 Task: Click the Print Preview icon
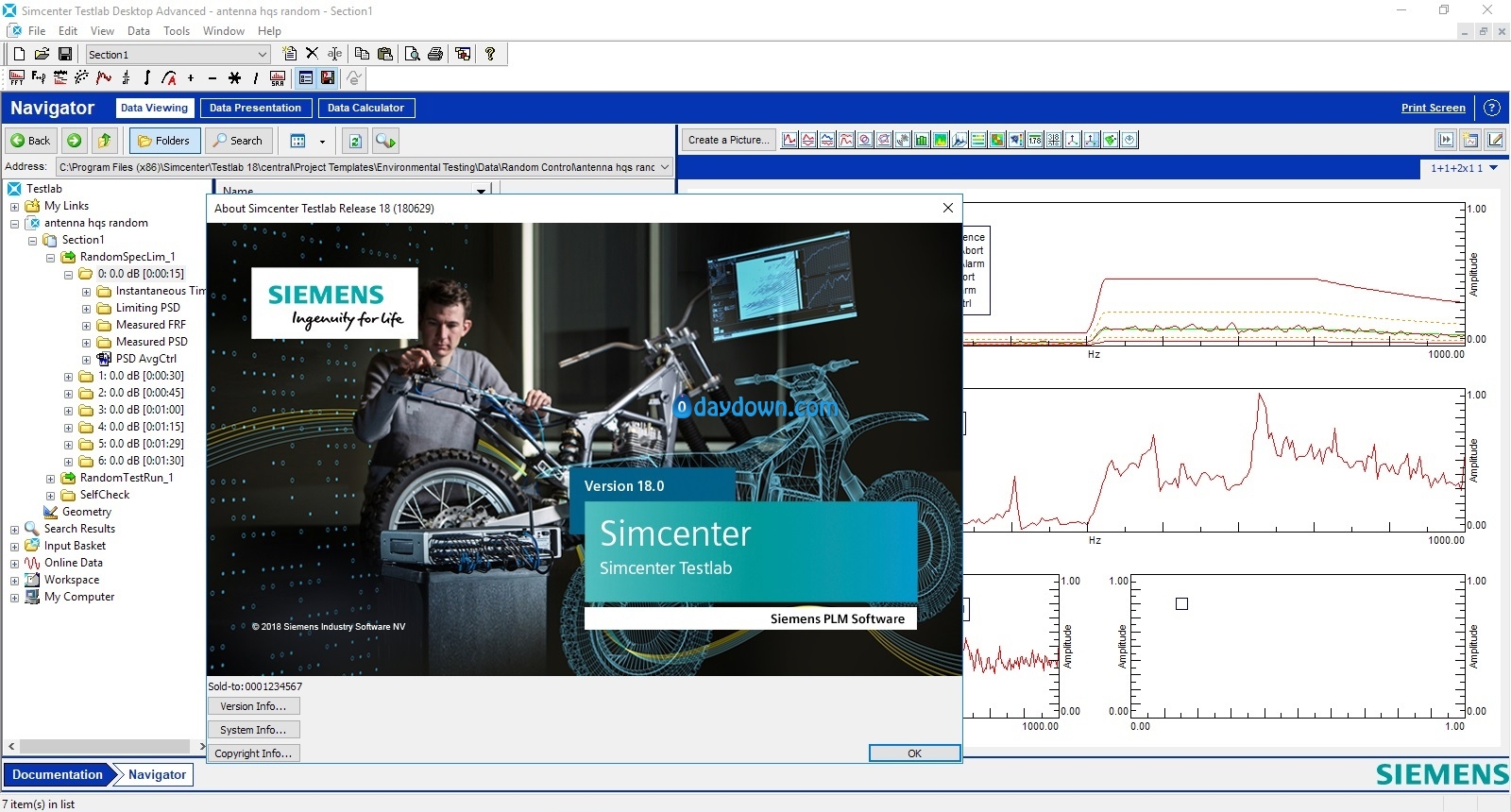point(413,54)
